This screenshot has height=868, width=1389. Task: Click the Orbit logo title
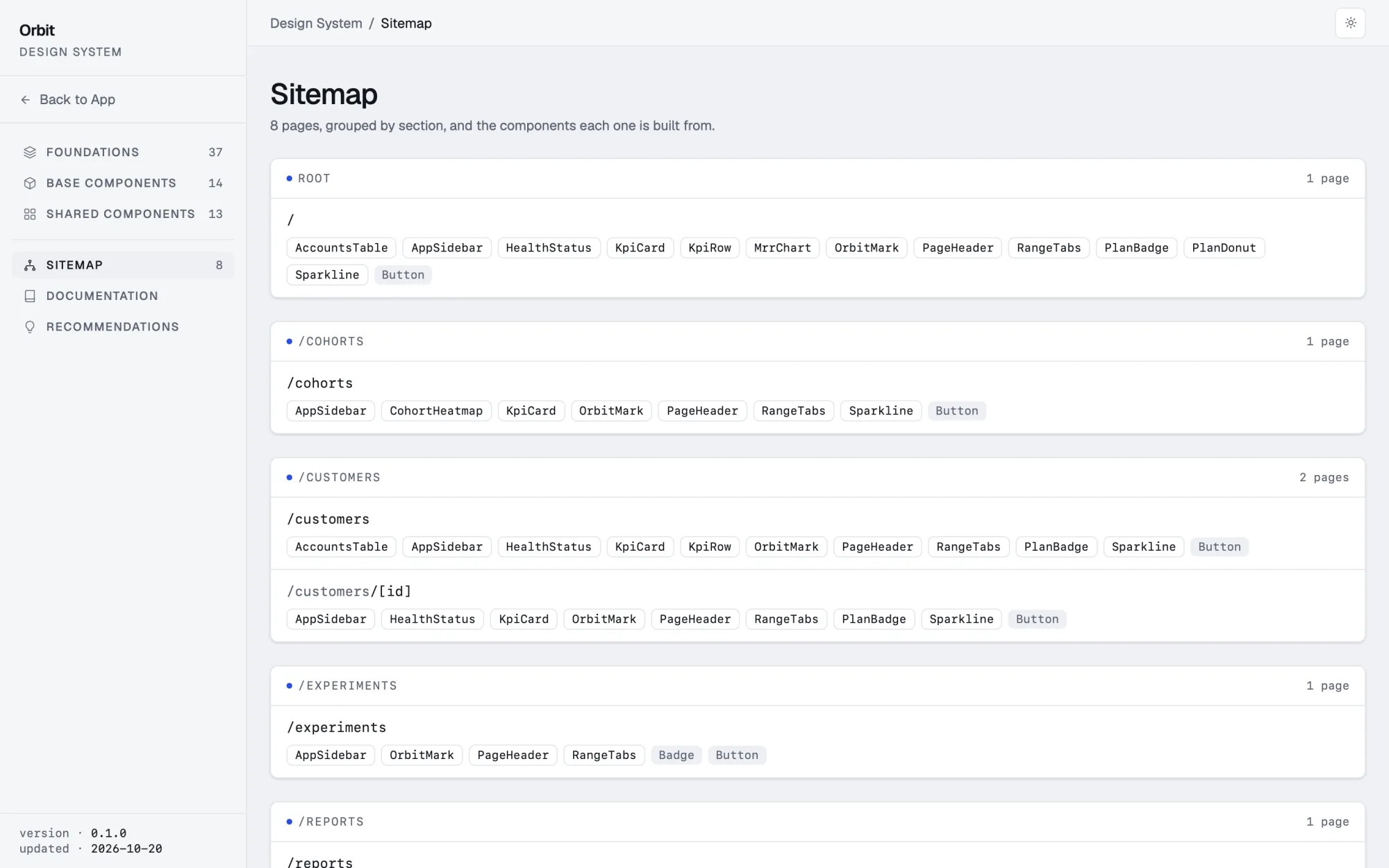[x=37, y=31]
